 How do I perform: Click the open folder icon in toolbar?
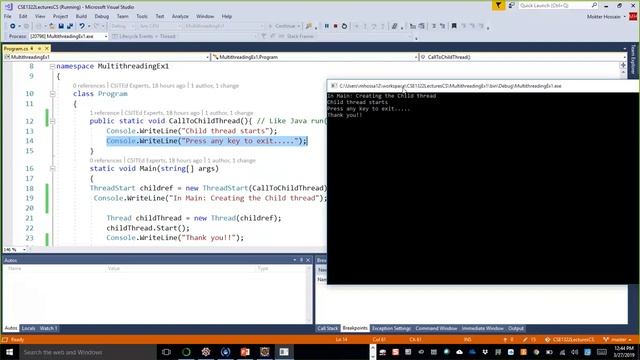click(x=52, y=26)
